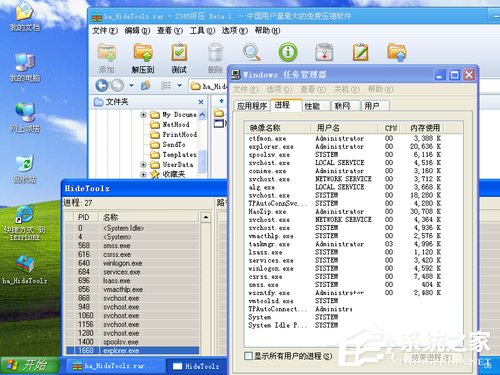500x375 pixels.
Task: Select explorer.exe row in HideToolz
Action: [133, 351]
